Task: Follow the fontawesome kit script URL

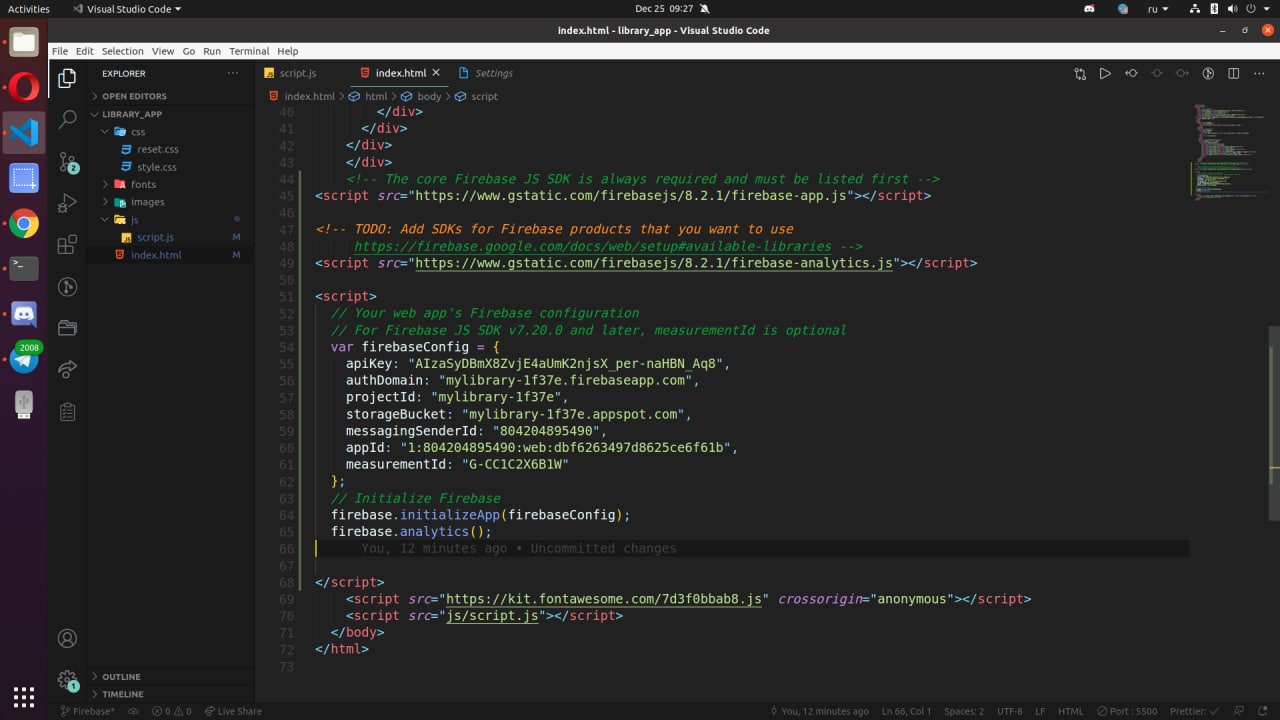Action: pyautogui.click(x=604, y=599)
